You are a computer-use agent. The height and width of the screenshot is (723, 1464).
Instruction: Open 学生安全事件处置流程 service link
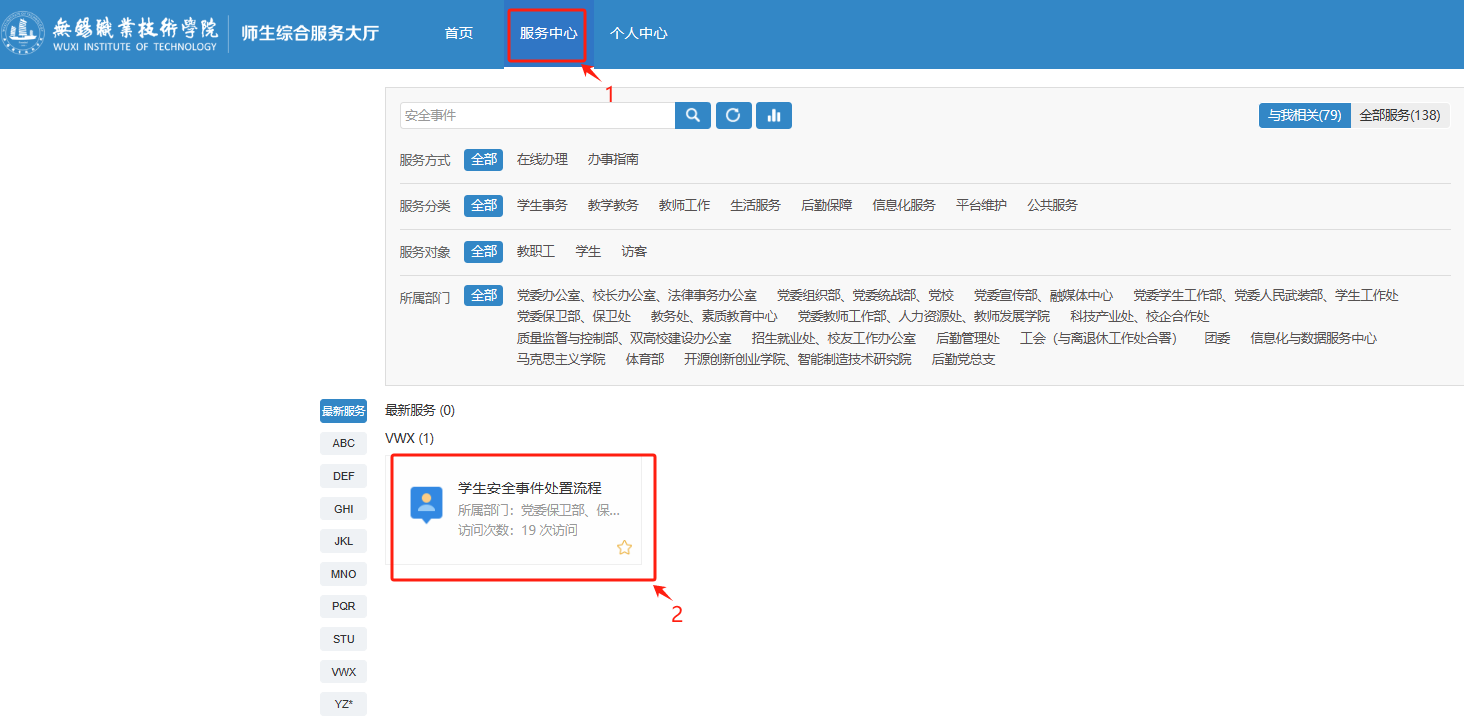(529, 488)
